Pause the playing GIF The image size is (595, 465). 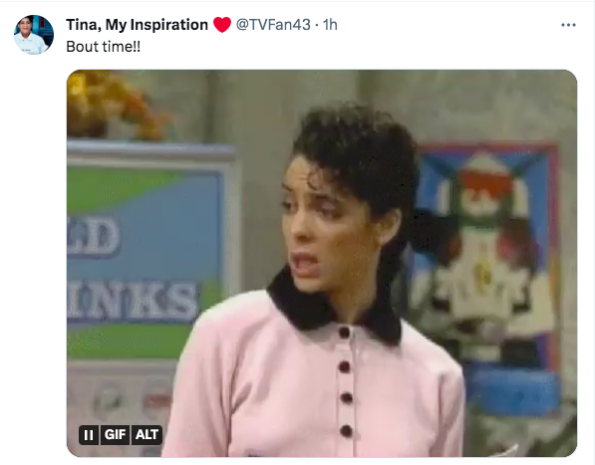tap(89, 435)
